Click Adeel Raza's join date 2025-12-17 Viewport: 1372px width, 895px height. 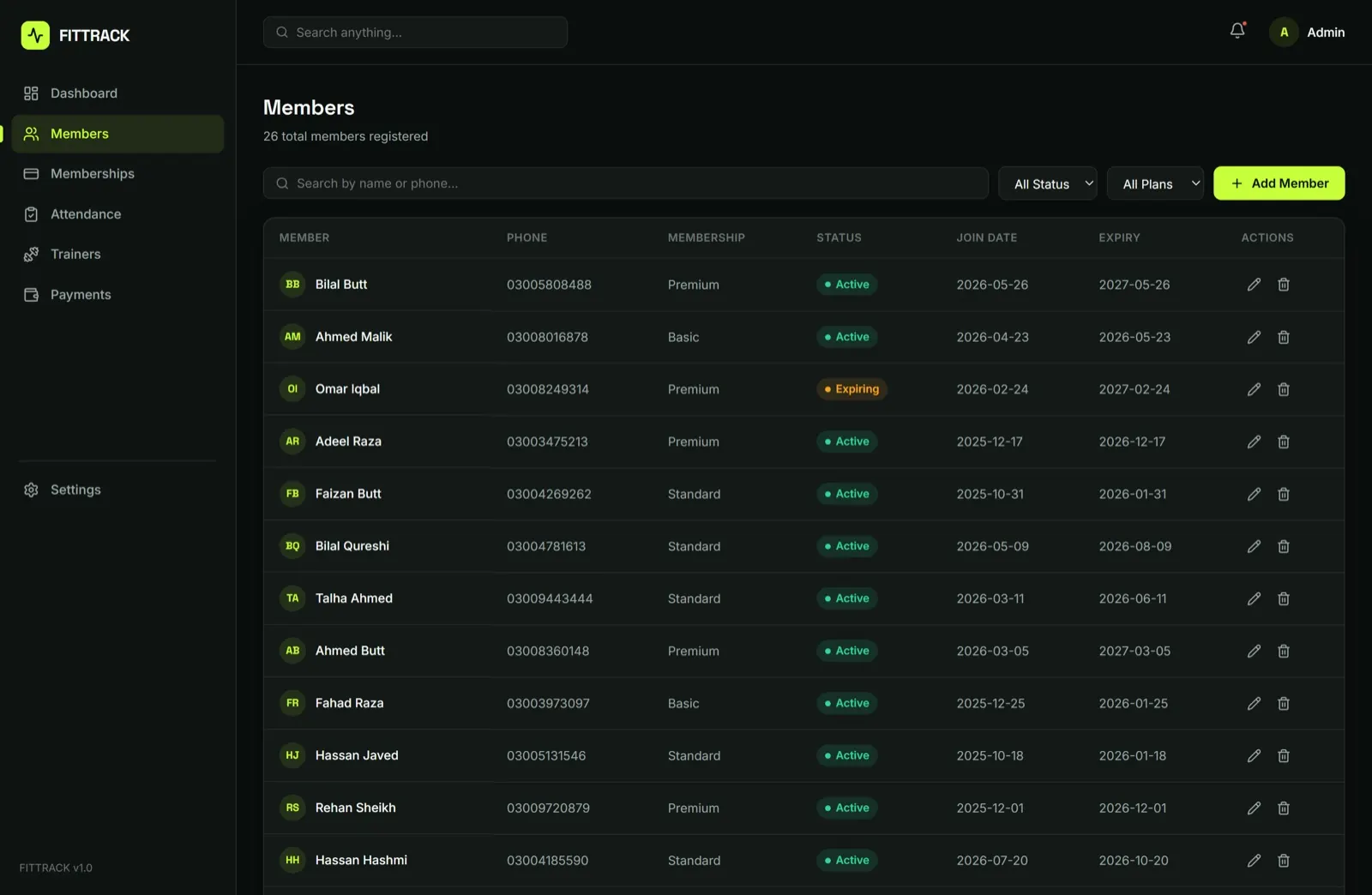990,441
